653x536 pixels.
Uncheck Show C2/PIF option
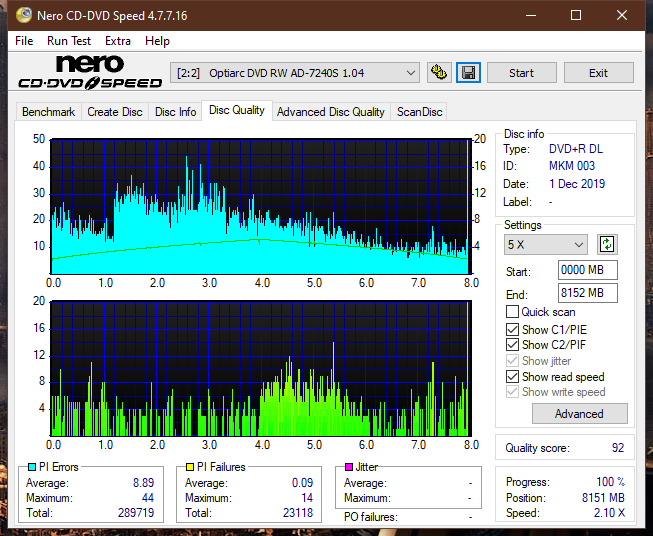512,345
